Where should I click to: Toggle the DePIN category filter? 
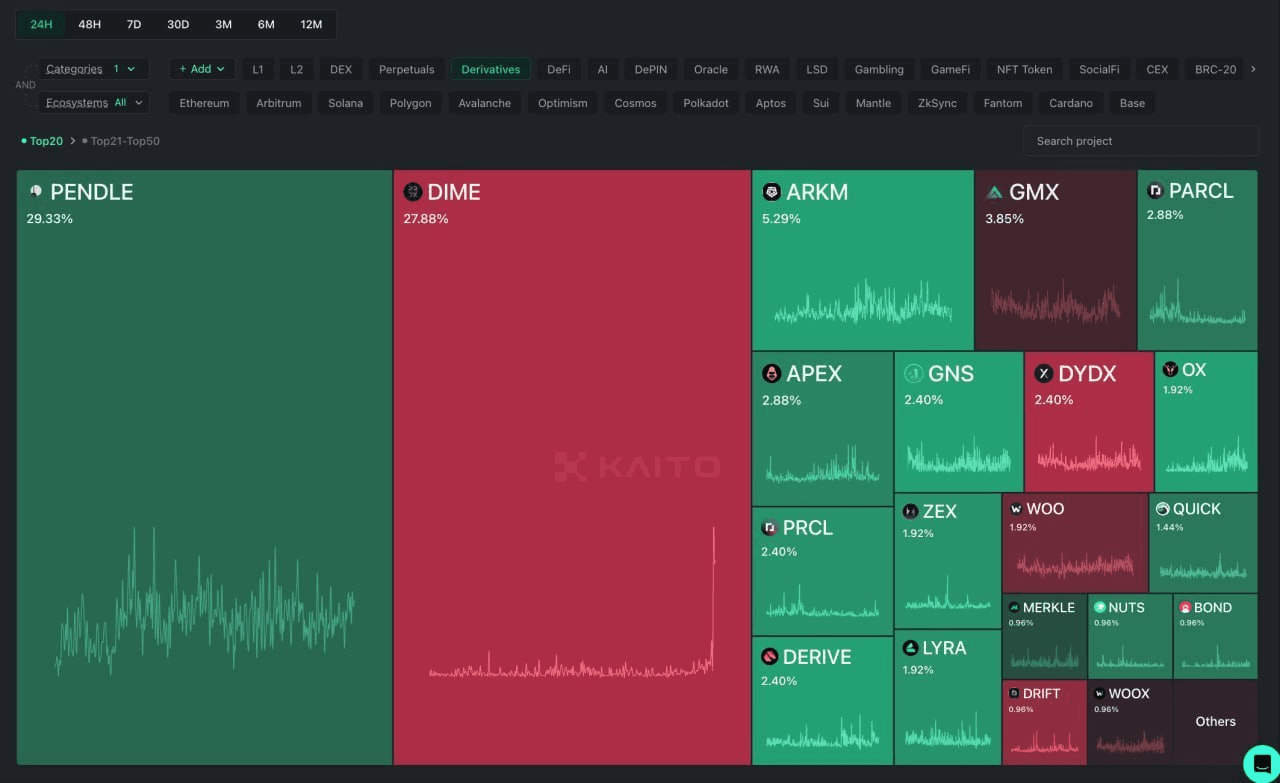coord(651,69)
